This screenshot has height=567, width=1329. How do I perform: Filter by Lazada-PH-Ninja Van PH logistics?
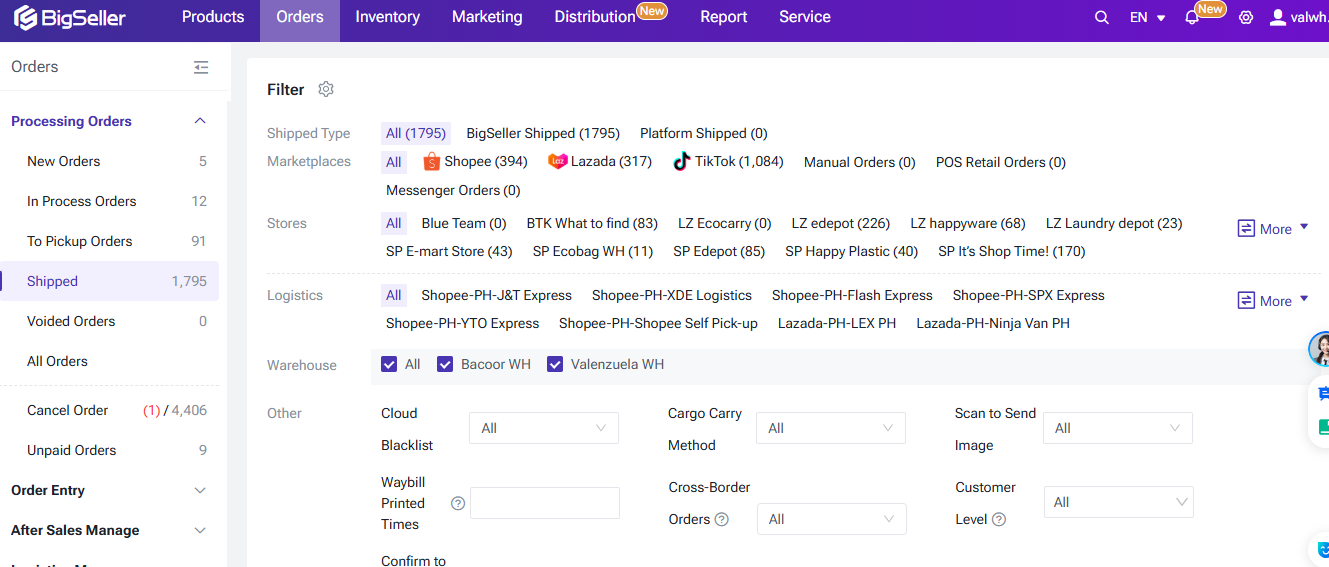click(993, 323)
